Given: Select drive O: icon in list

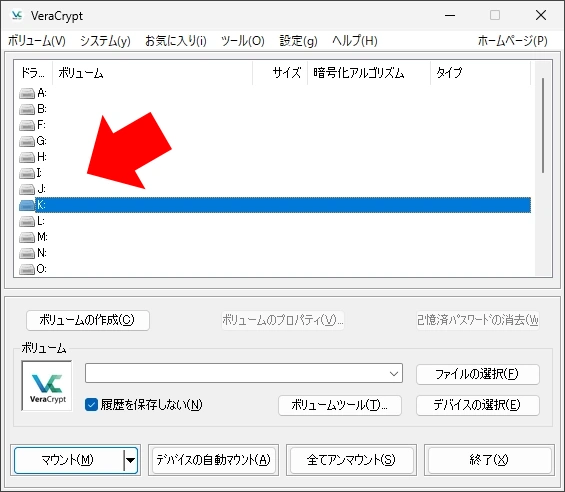Looking at the screenshot, I should (x=27, y=269).
